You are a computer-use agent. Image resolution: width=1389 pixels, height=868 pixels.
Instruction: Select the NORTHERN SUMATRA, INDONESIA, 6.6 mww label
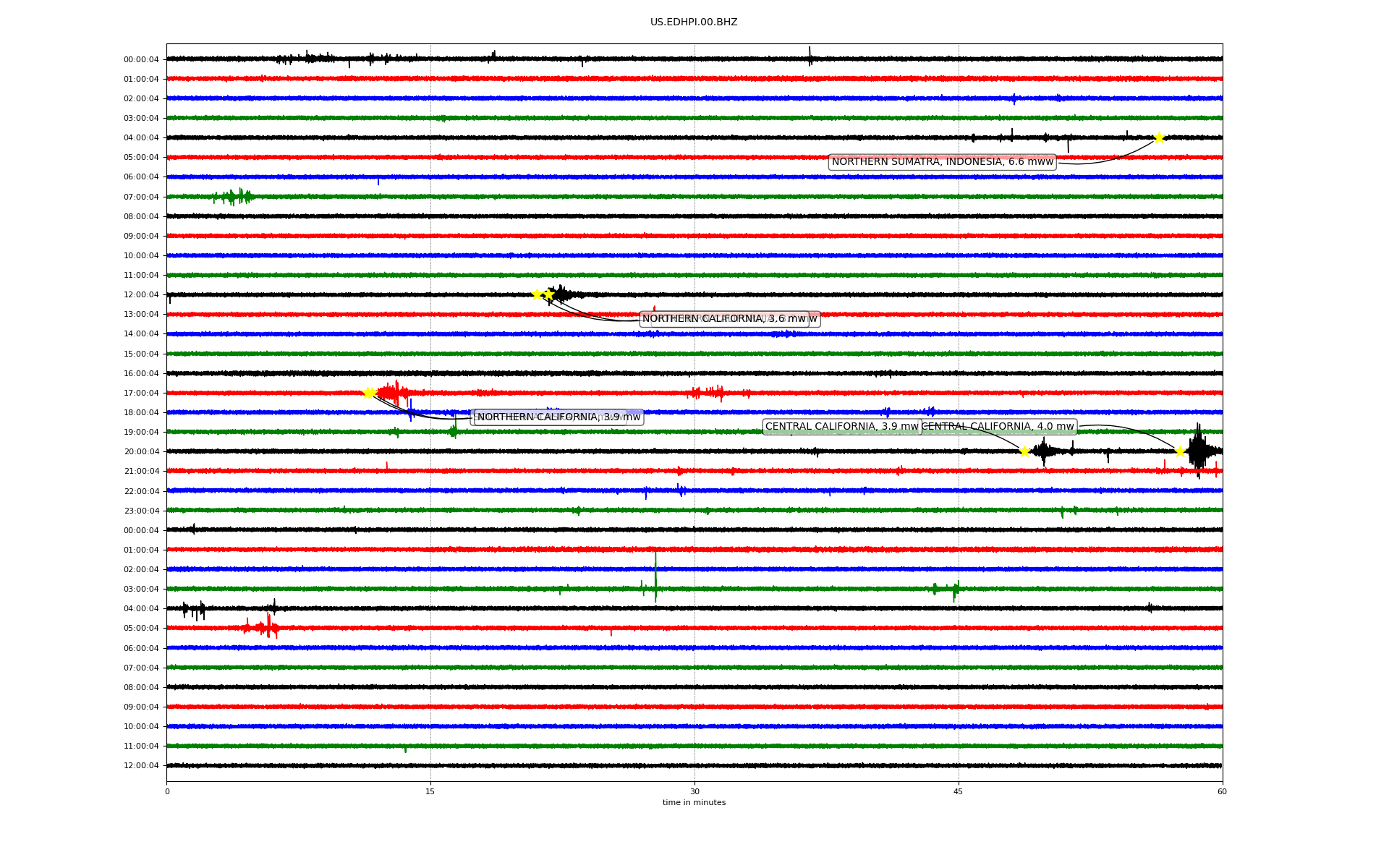tap(942, 162)
